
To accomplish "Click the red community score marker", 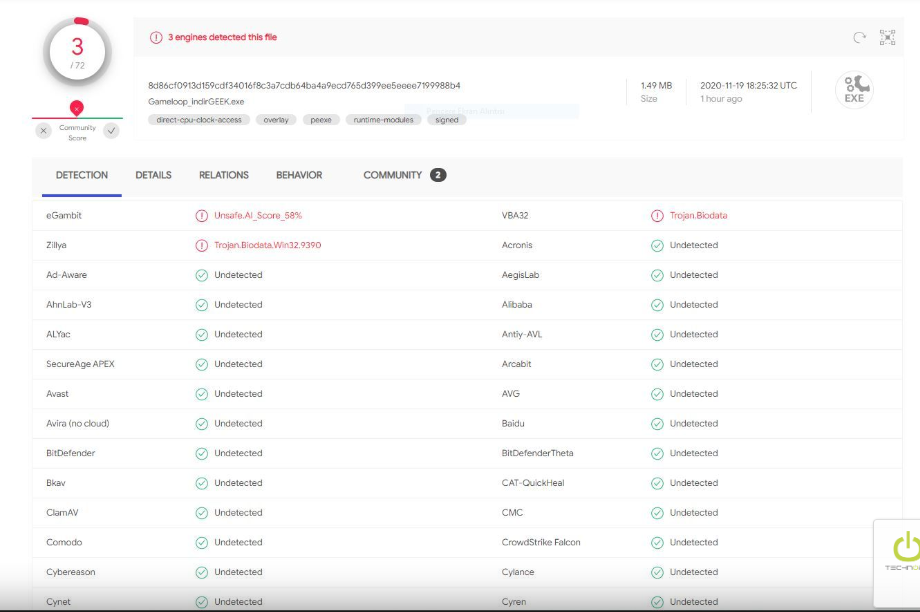I will click(x=76, y=108).
